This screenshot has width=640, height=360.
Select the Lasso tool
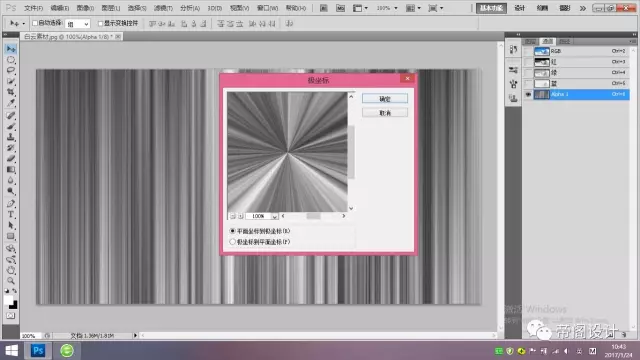coord(11,71)
